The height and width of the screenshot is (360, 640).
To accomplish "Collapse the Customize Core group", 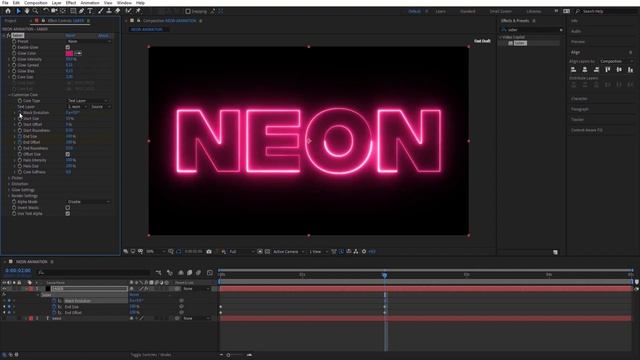I will (9, 95).
